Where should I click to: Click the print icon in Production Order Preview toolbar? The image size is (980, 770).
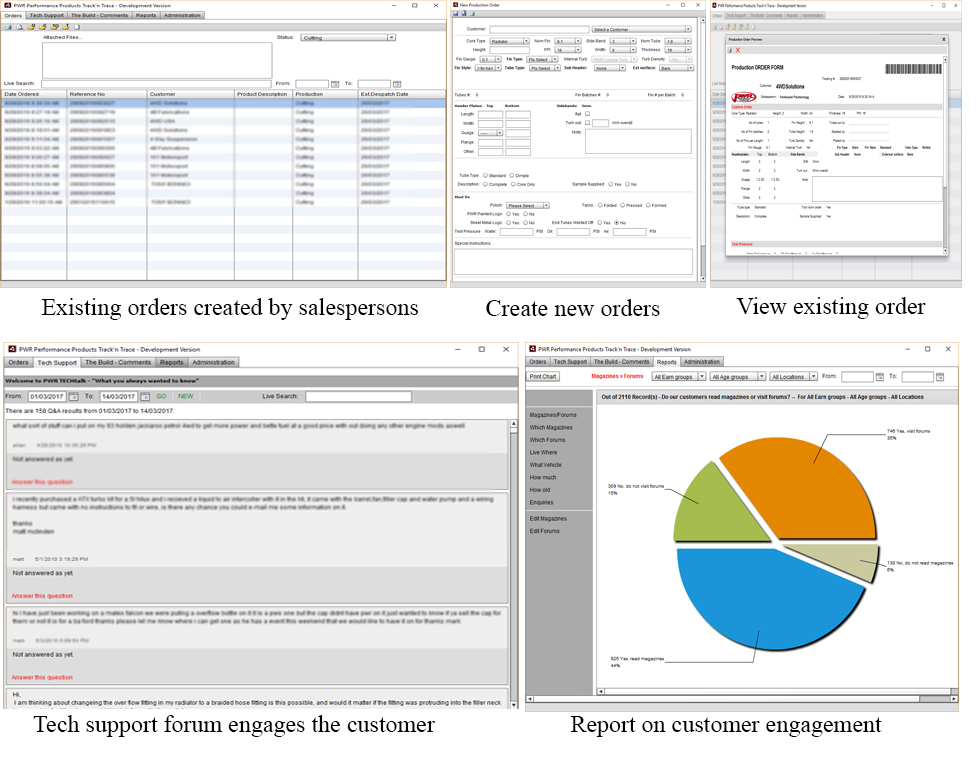[730, 50]
